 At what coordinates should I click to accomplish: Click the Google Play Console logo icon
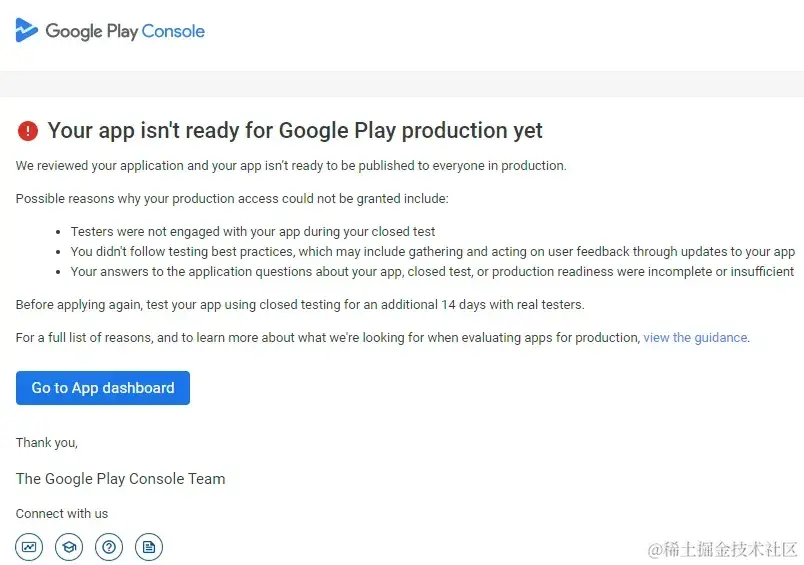[27, 30]
